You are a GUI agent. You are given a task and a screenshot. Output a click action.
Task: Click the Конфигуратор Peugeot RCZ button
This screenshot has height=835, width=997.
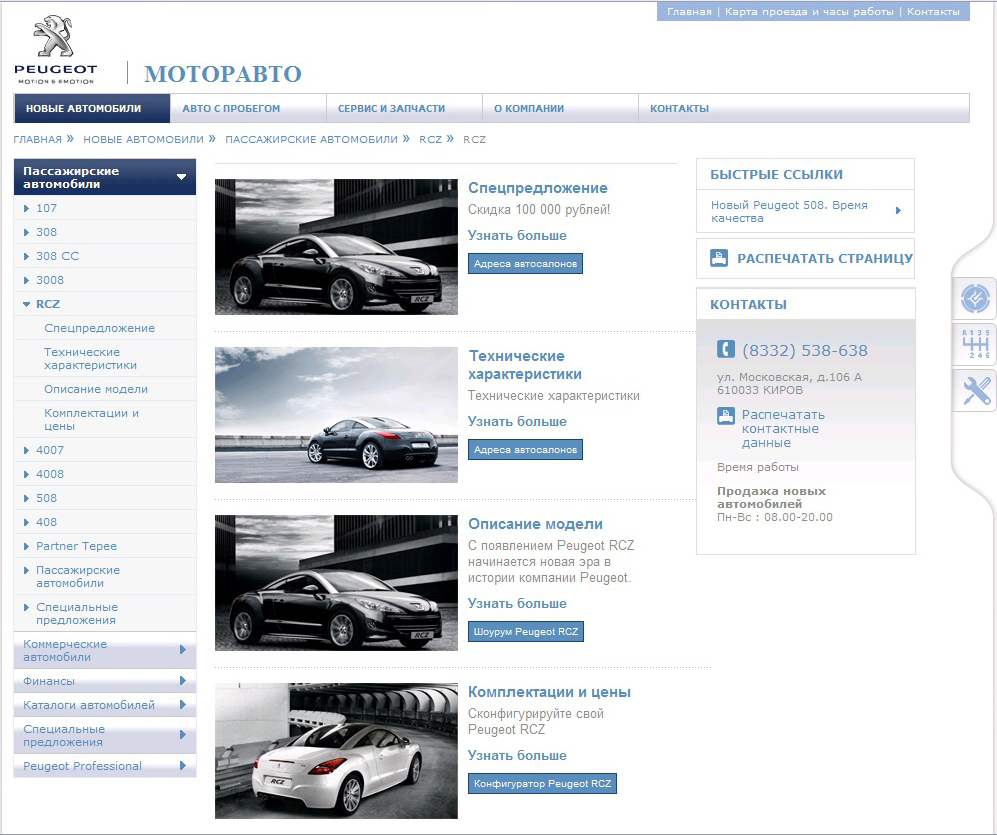tap(542, 784)
